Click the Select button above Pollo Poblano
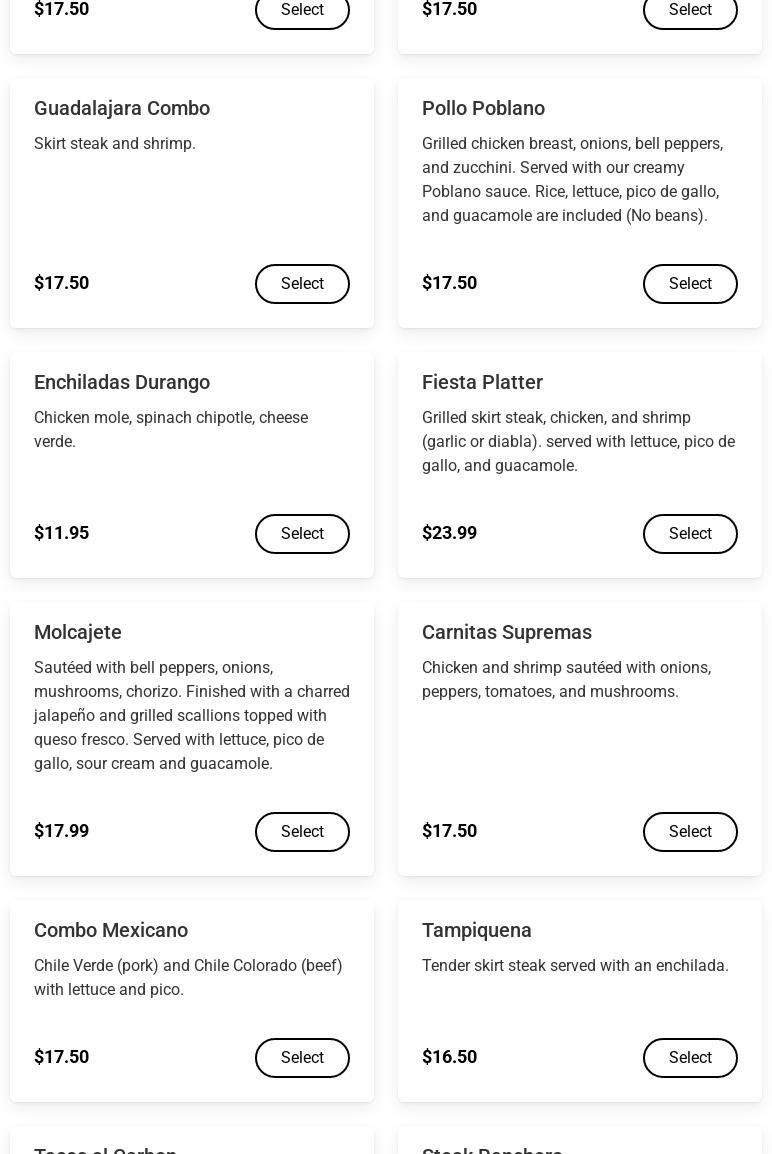Image resolution: width=772 pixels, height=1154 pixels. (690, 10)
